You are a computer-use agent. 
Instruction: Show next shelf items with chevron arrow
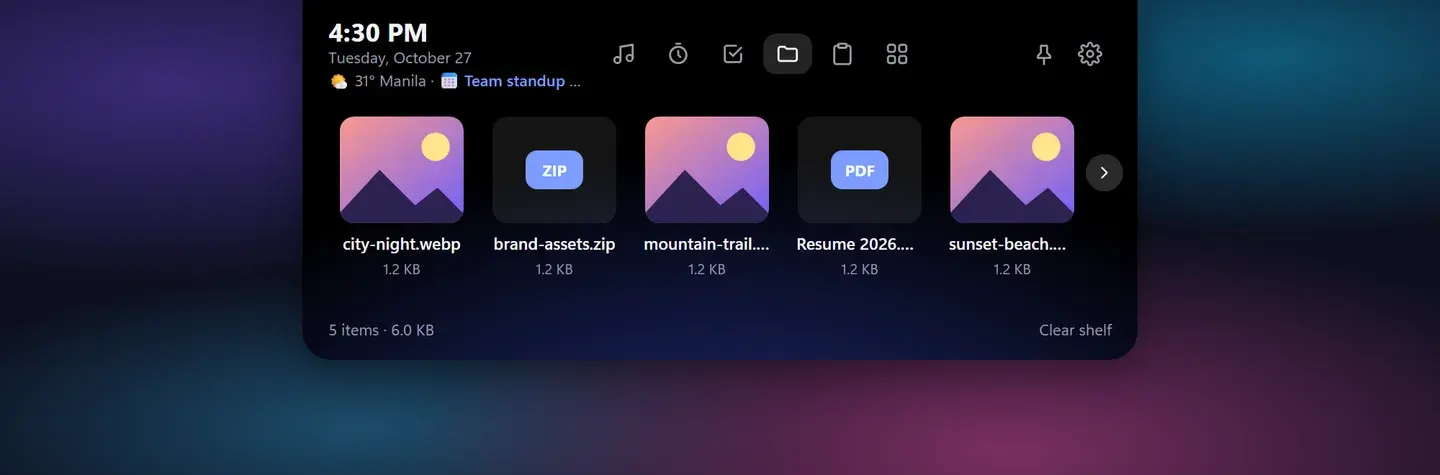(1104, 172)
